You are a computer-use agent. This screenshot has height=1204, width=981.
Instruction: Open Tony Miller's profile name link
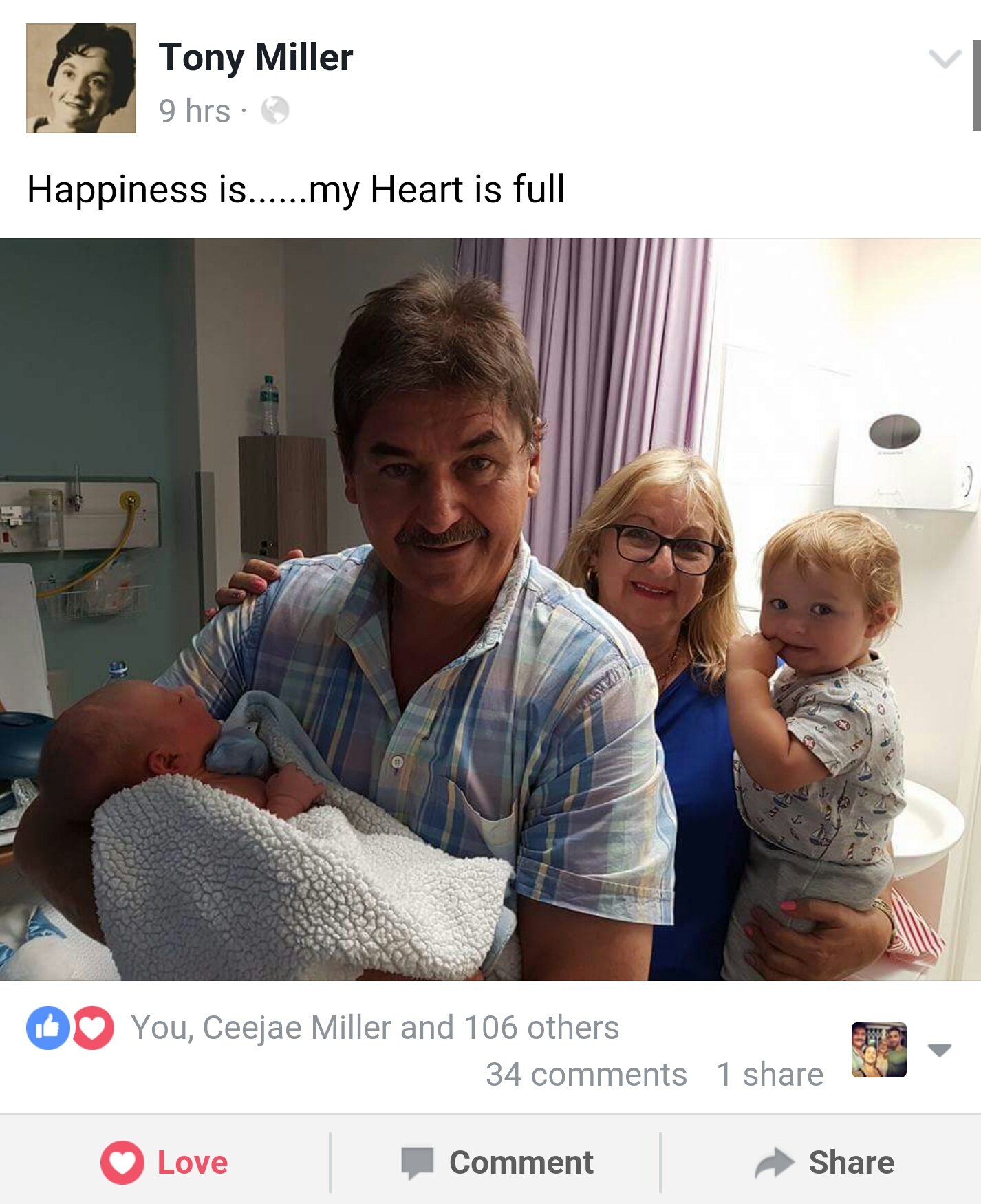pyautogui.click(x=256, y=57)
